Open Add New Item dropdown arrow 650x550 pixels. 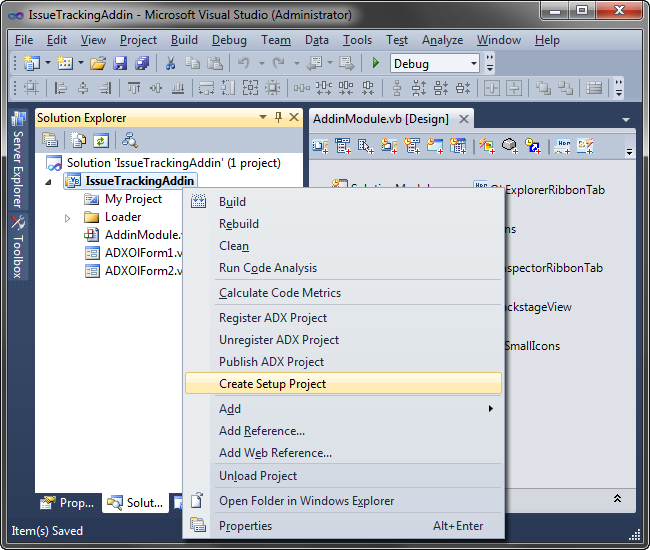[x=81, y=63]
